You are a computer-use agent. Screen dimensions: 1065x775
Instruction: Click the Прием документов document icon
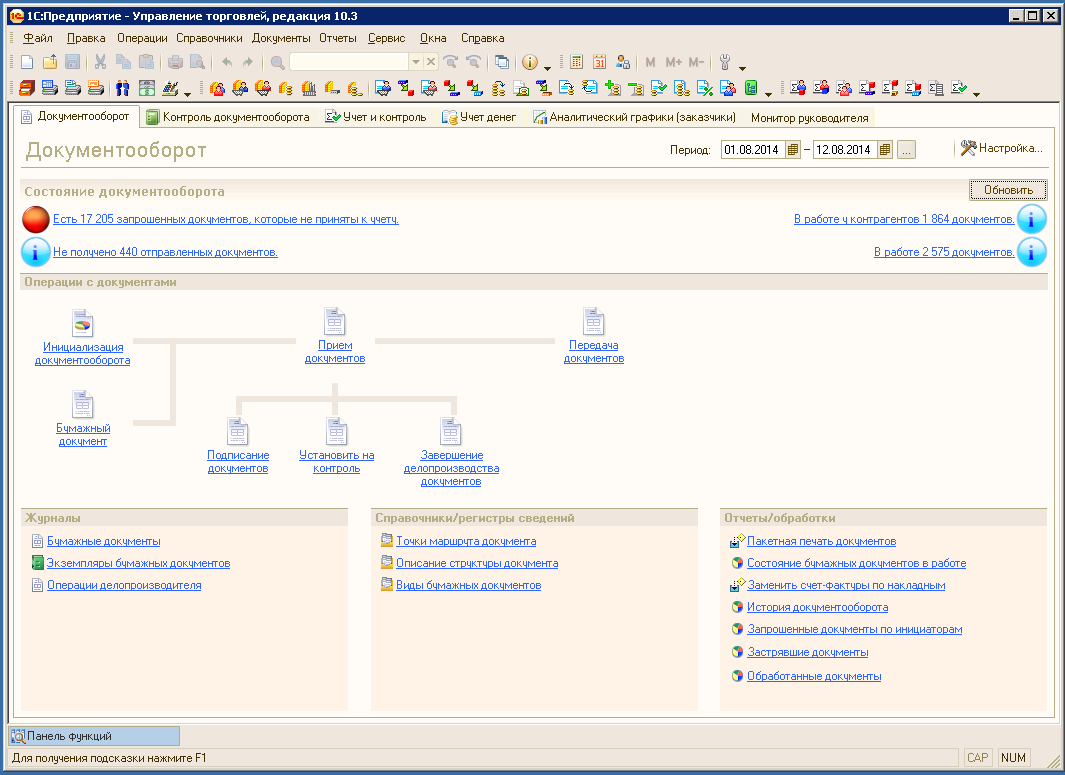[x=334, y=321]
